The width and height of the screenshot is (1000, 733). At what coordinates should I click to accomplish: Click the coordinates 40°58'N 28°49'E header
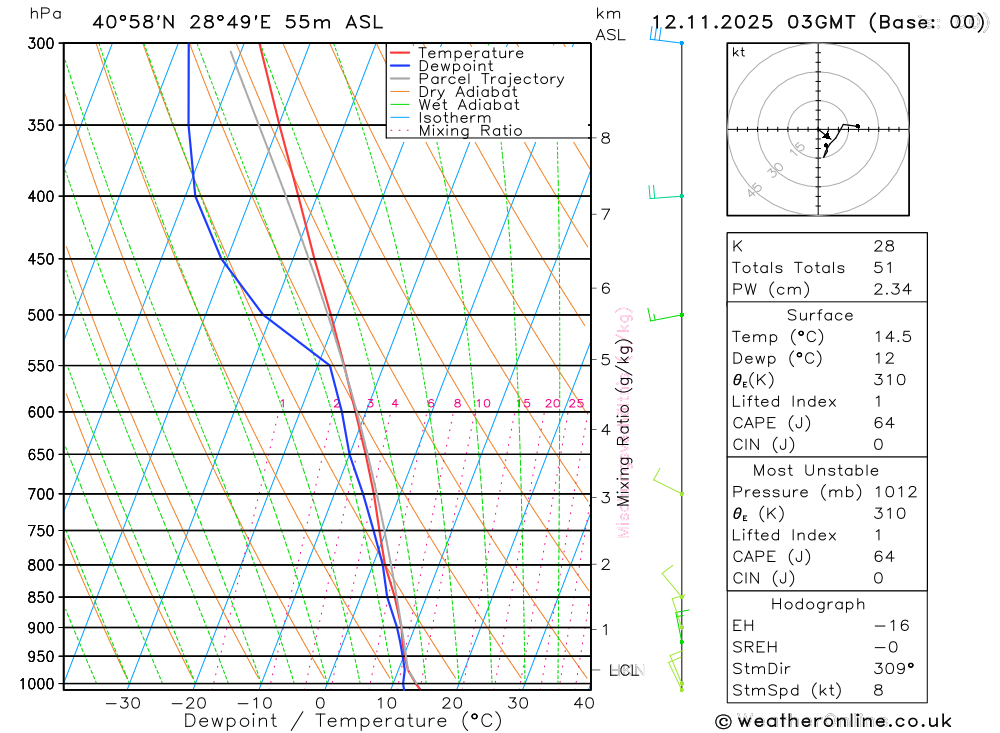(182, 22)
